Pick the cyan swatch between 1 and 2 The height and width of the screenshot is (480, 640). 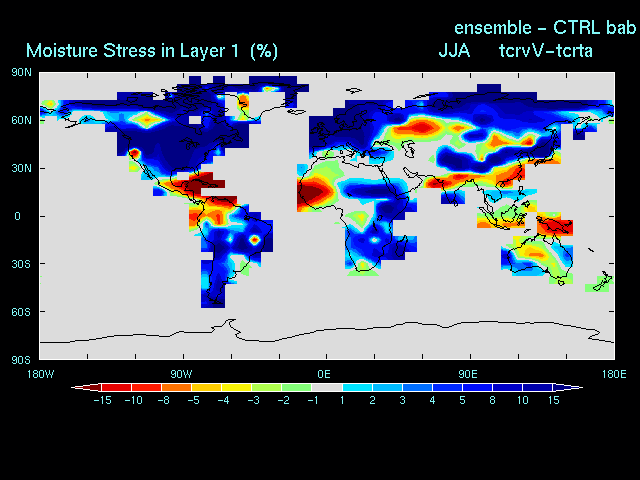click(358, 387)
